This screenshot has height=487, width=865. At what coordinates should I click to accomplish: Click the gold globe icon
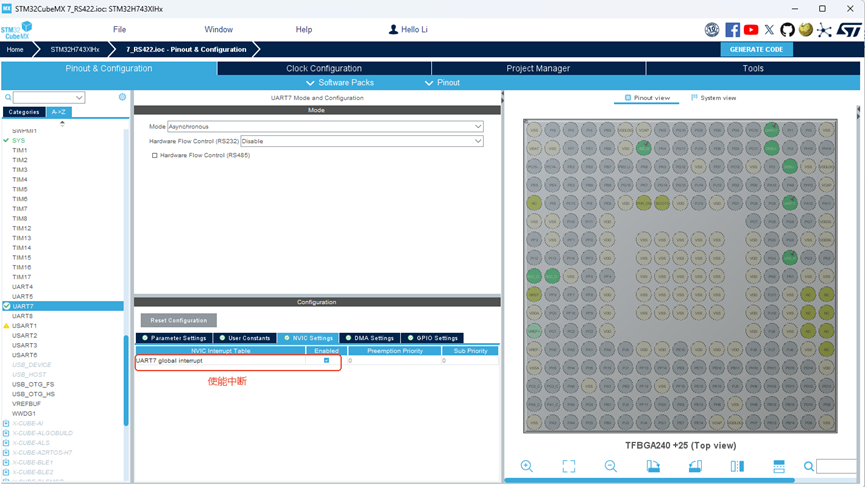805,30
